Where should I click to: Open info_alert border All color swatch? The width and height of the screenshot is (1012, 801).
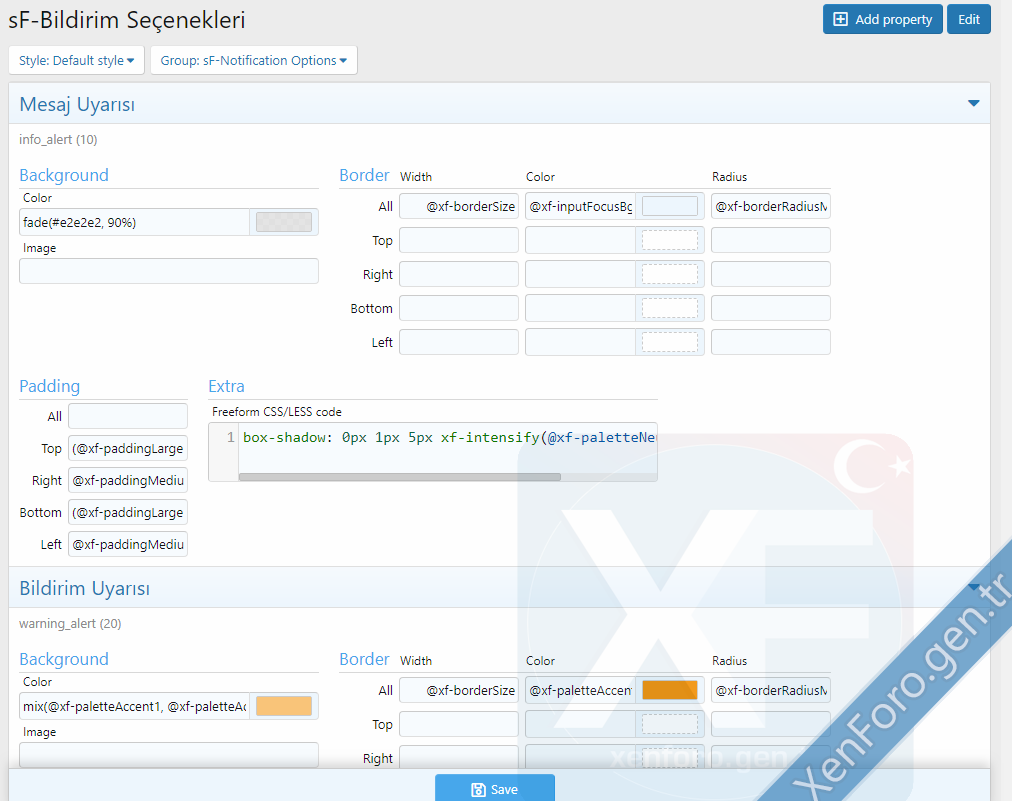click(x=669, y=207)
